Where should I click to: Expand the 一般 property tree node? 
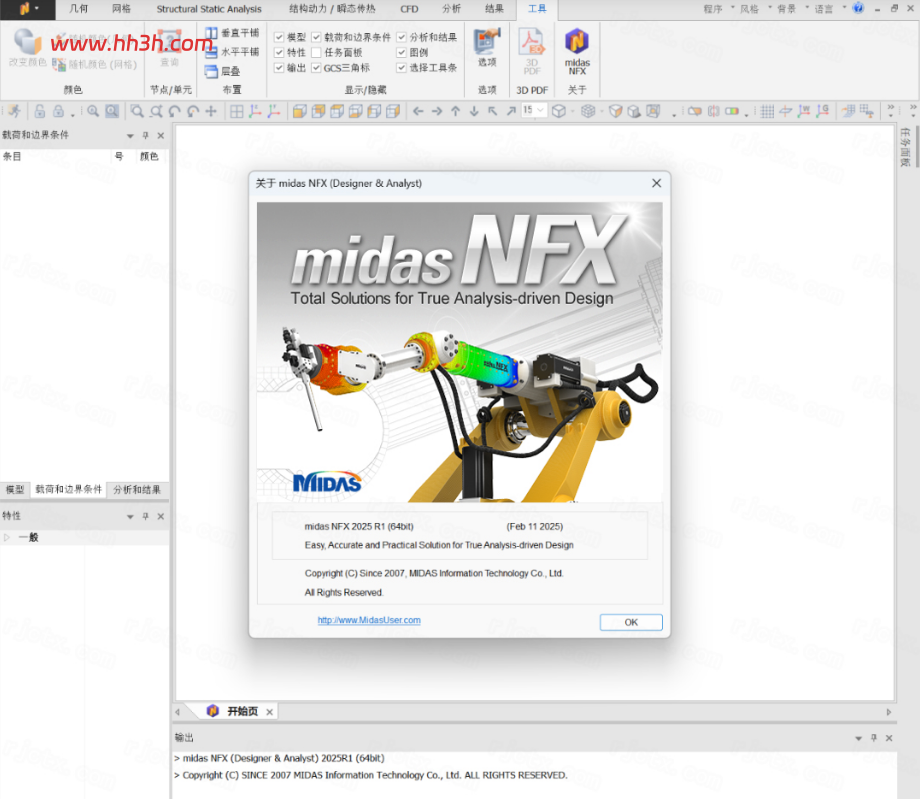tap(7, 537)
